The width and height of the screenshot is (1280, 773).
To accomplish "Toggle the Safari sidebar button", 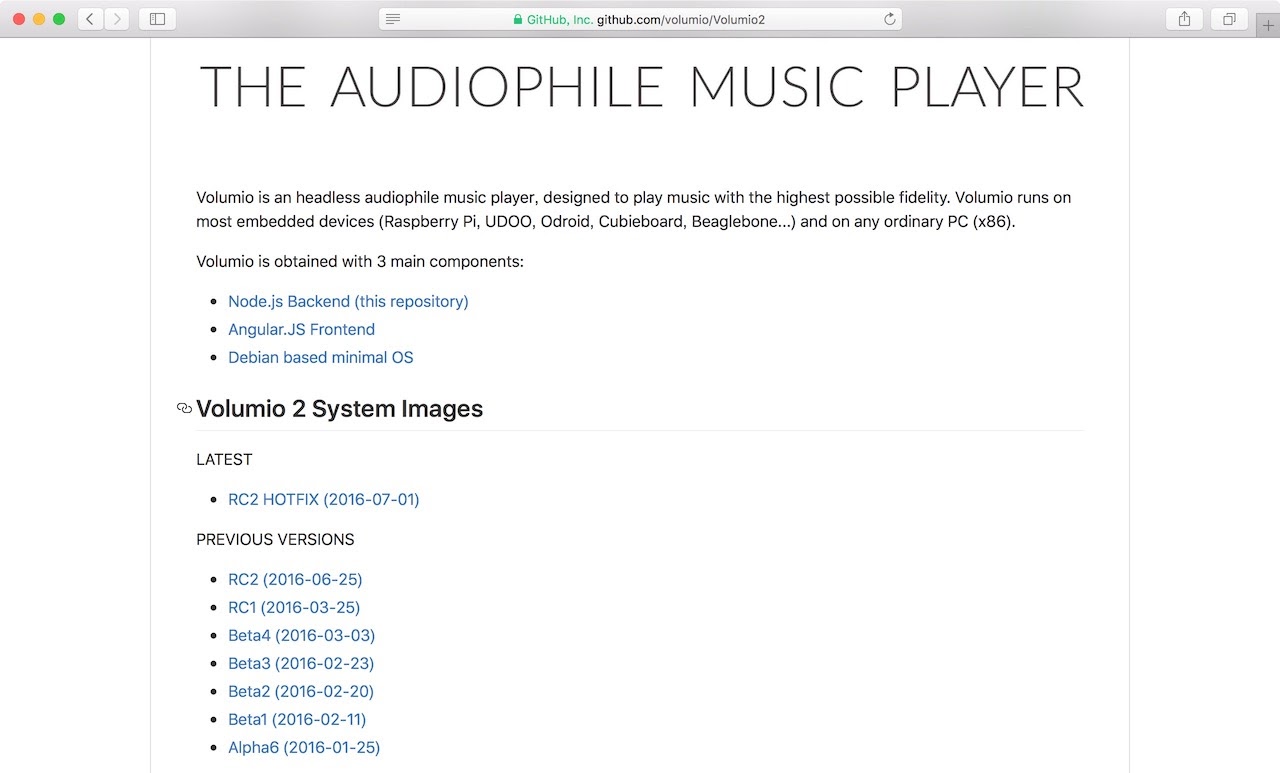I will click(157, 19).
